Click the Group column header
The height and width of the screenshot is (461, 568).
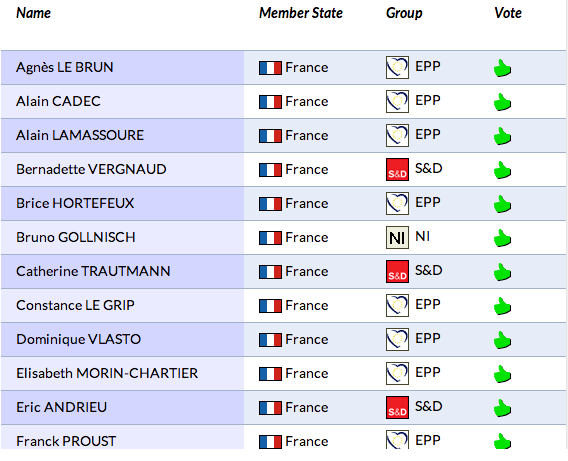pyautogui.click(x=404, y=13)
